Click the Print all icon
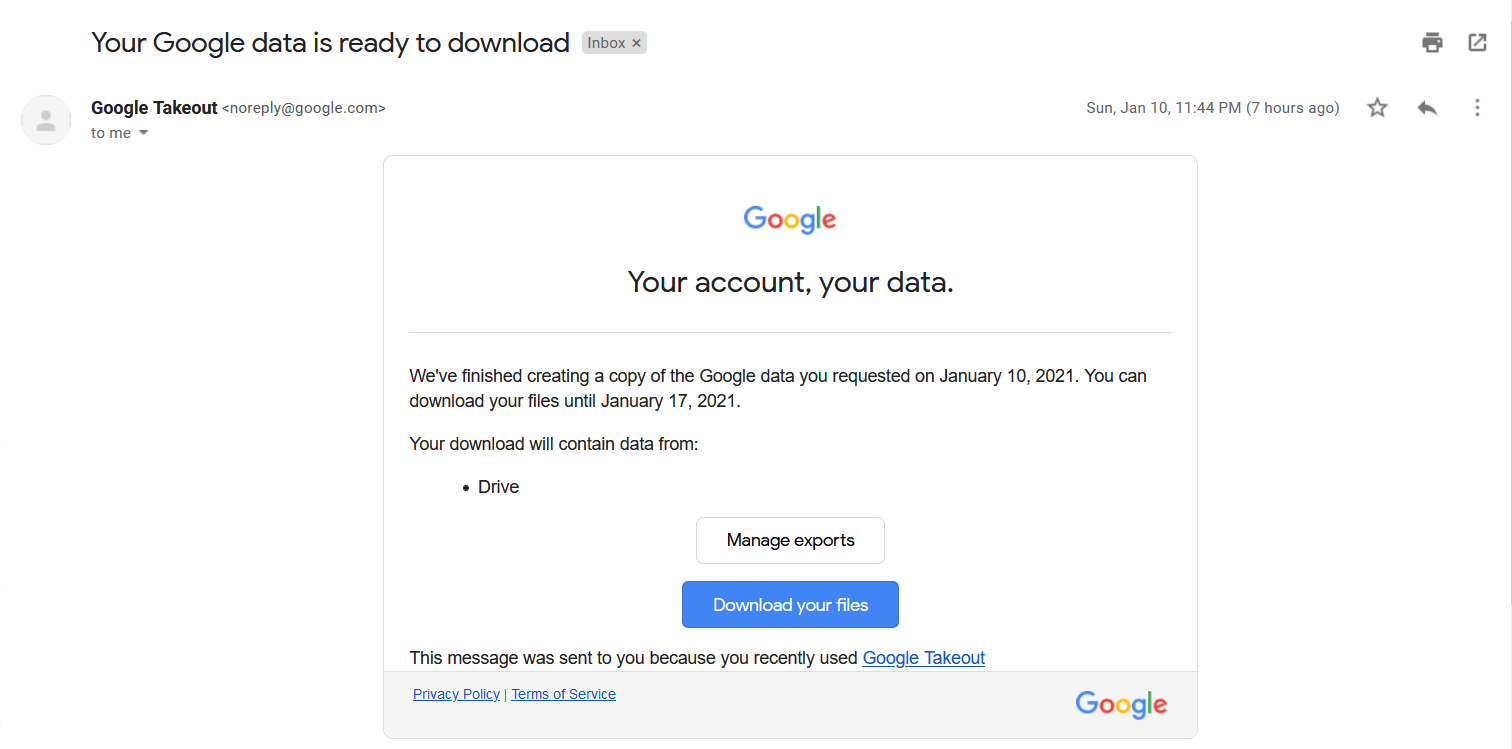This screenshot has height=749, width=1512. (x=1432, y=42)
